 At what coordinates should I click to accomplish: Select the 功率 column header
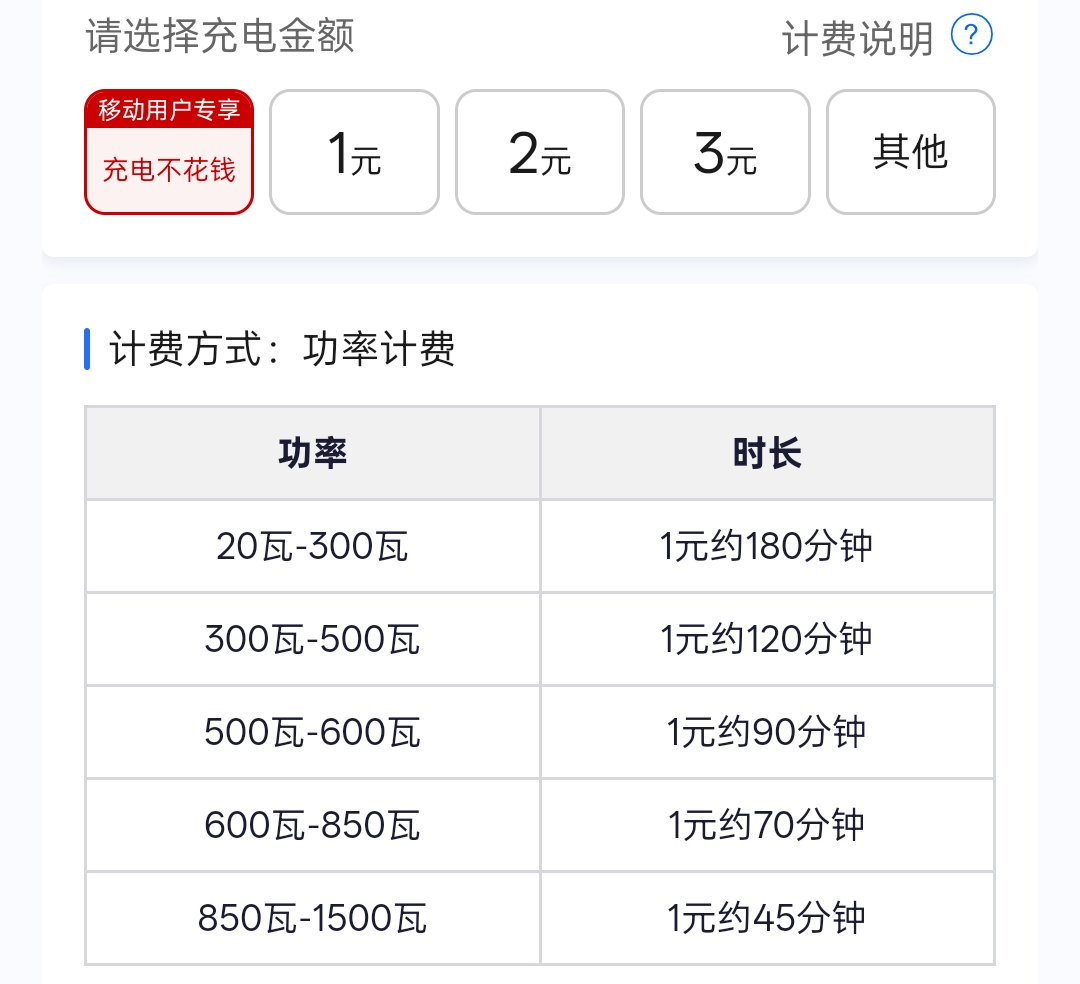(x=312, y=452)
